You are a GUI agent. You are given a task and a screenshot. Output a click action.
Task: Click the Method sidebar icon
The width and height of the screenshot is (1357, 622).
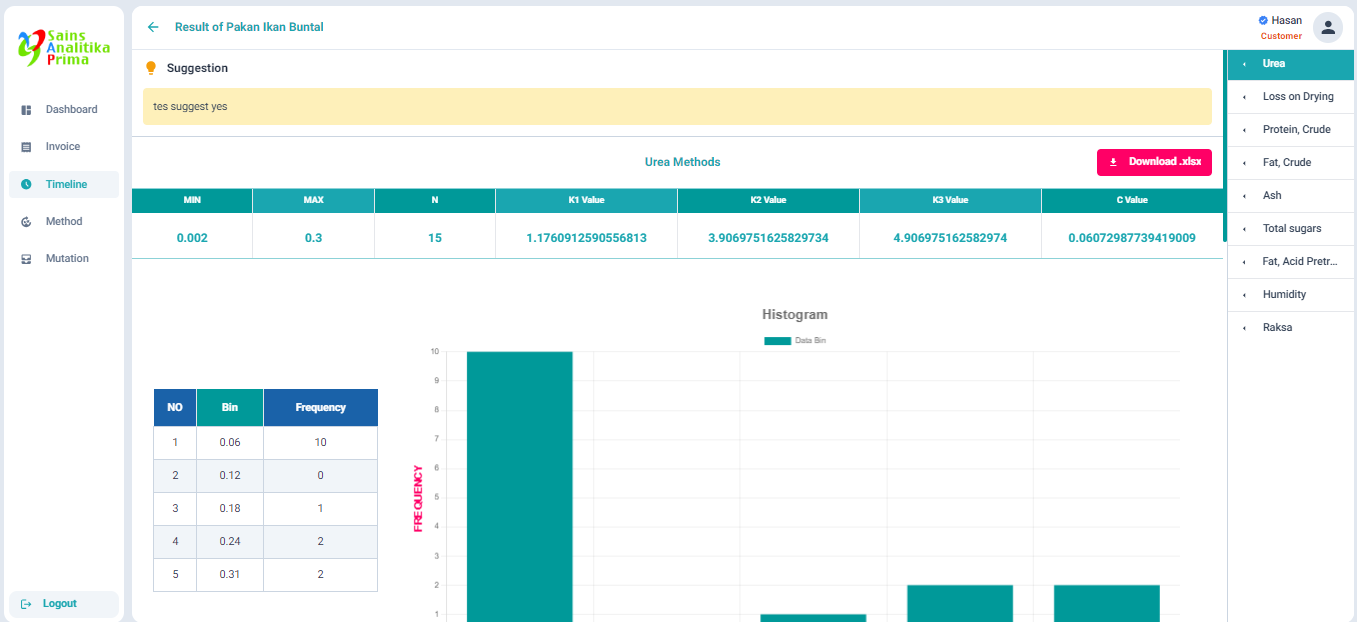[27, 222]
